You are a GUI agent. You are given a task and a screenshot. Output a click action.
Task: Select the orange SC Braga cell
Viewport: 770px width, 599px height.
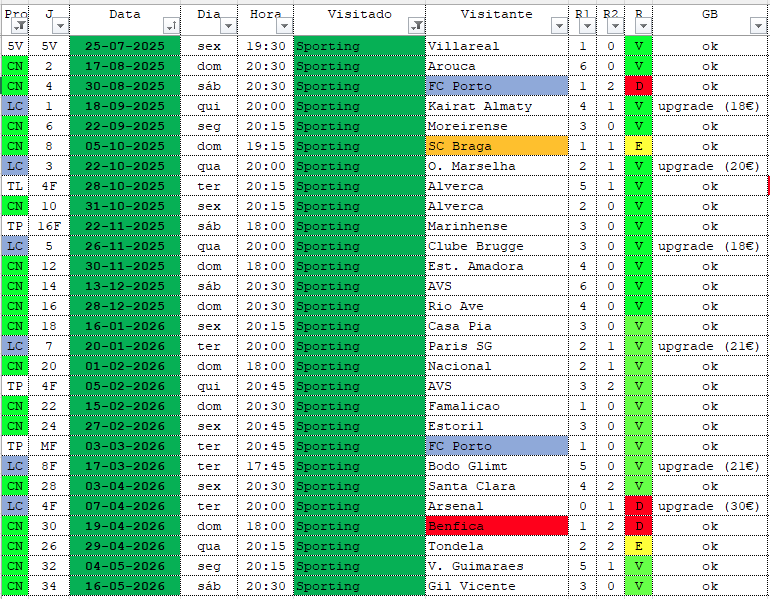[x=496, y=146]
